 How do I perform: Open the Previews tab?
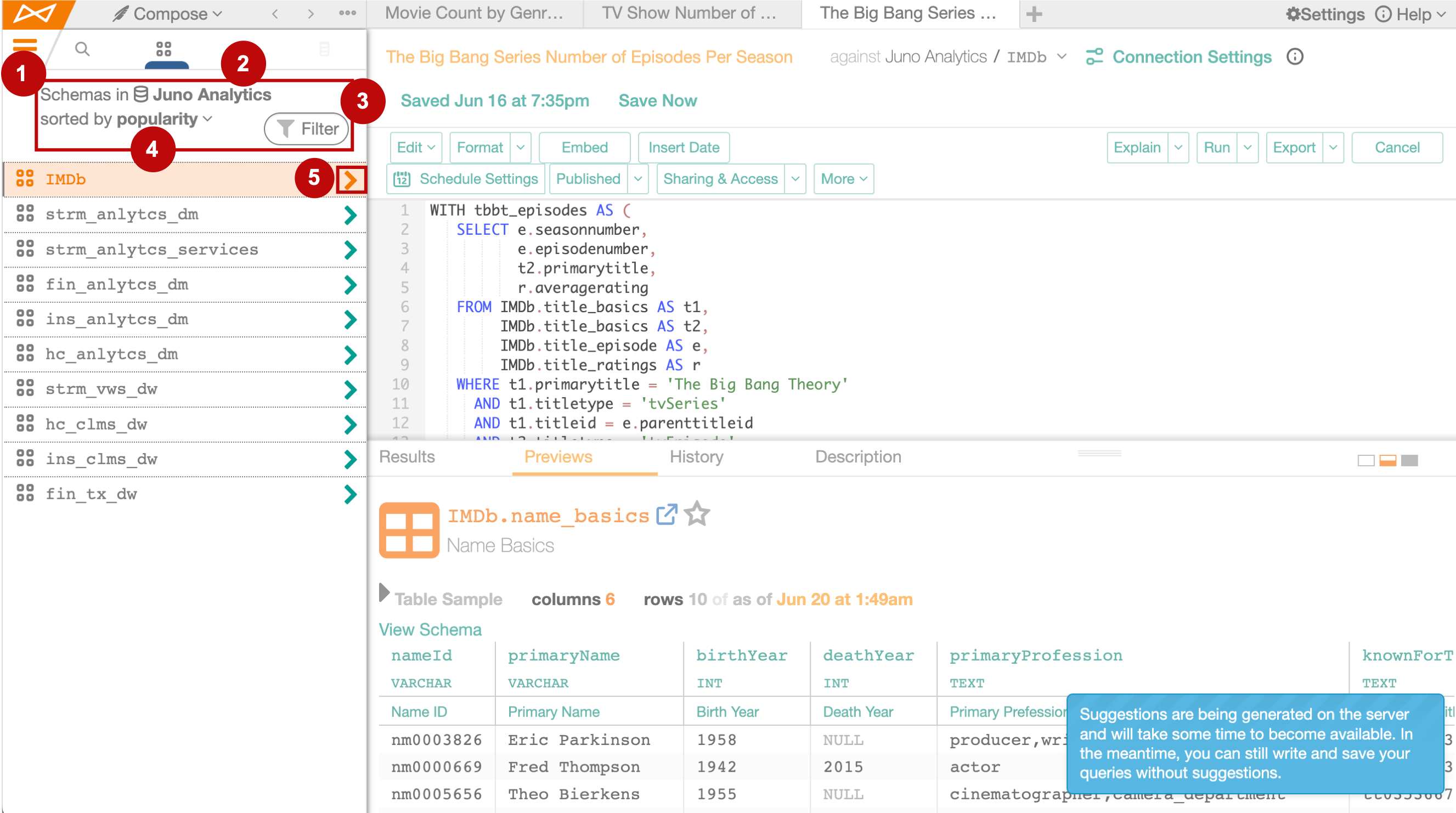(558, 457)
